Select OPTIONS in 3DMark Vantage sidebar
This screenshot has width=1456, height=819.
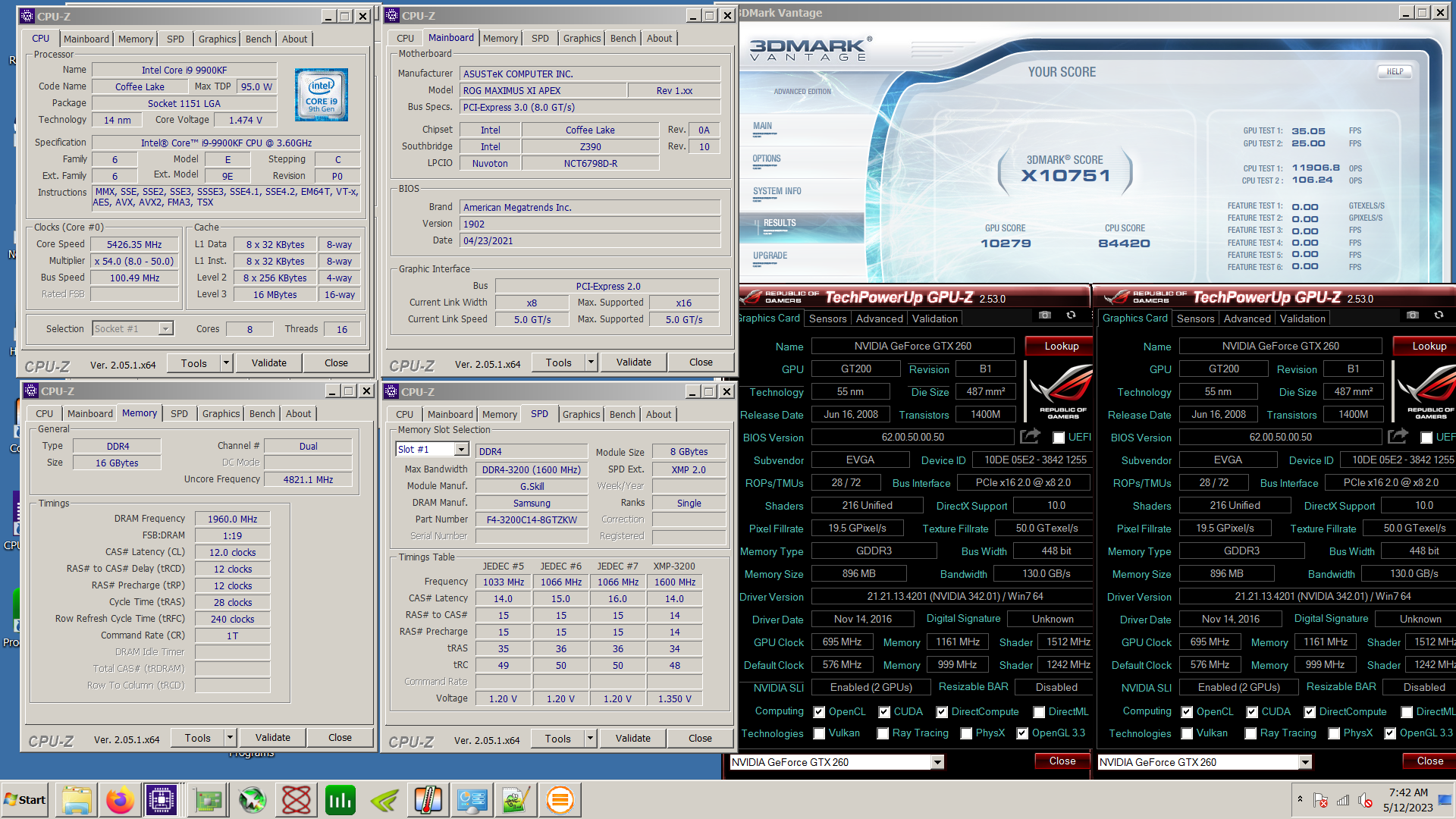coord(767,158)
